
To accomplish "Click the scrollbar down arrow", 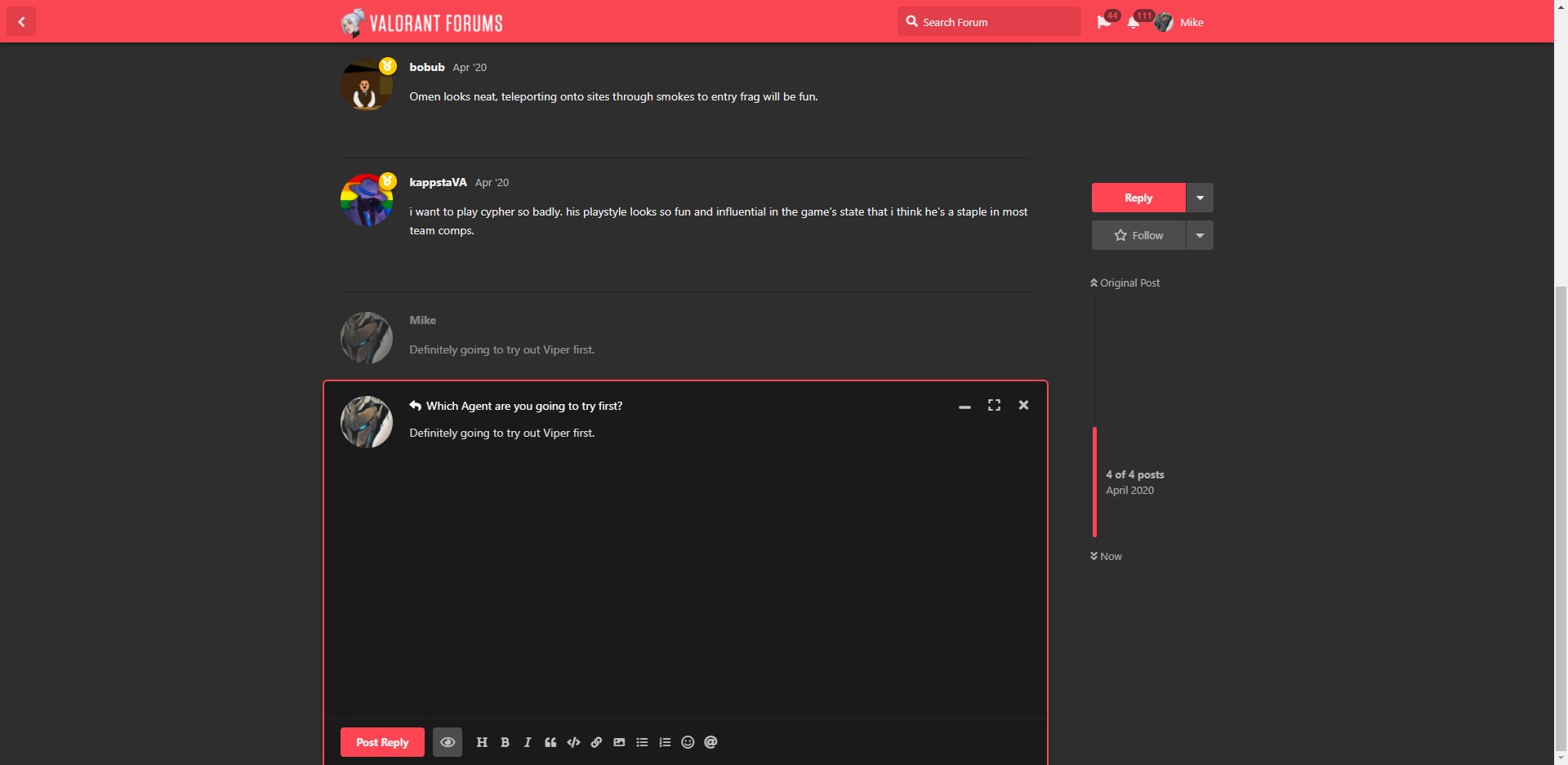I will [1561, 758].
